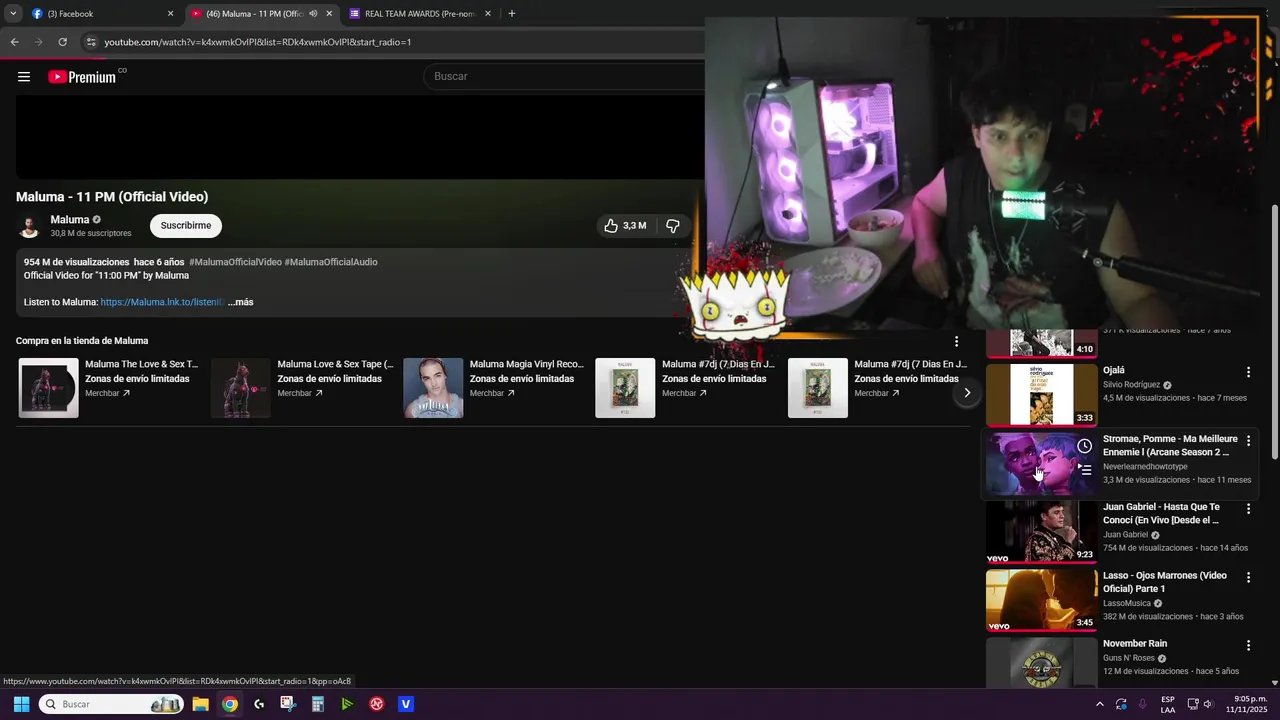Open the red circular taskbar app
1280x720 pixels.
(377, 704)
